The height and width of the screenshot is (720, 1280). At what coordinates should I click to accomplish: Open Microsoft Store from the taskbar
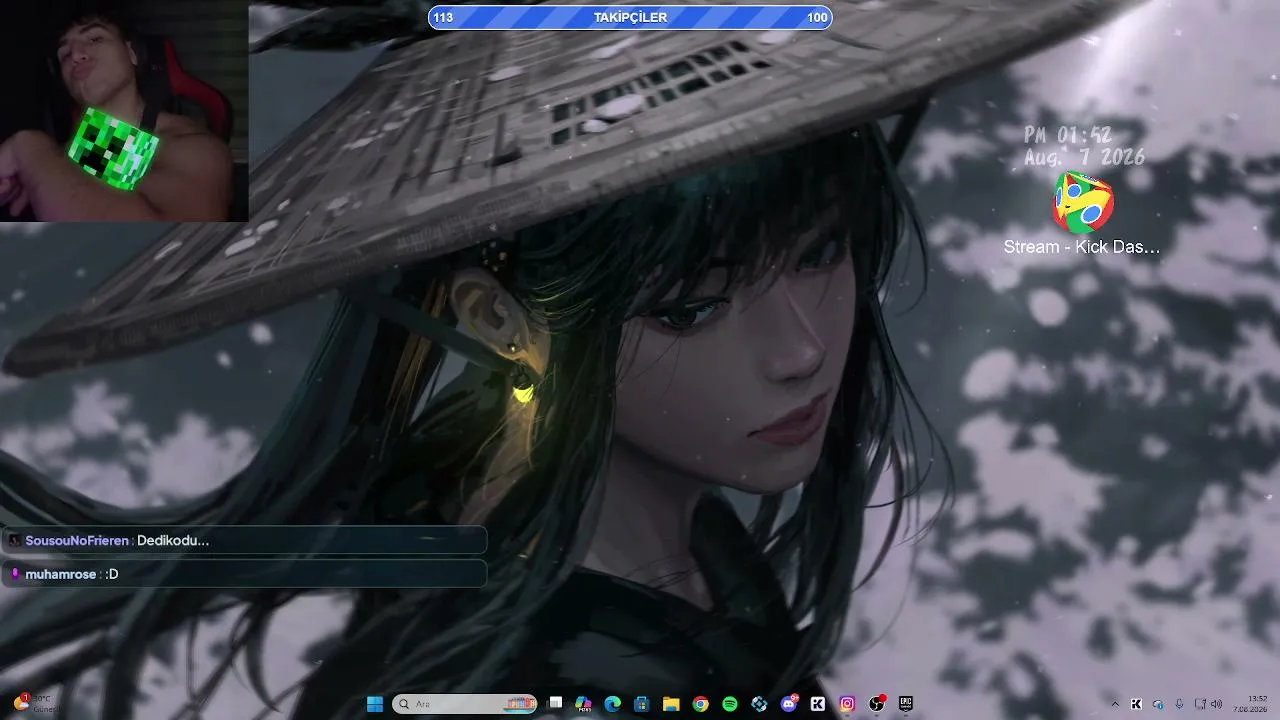point(642,704)
